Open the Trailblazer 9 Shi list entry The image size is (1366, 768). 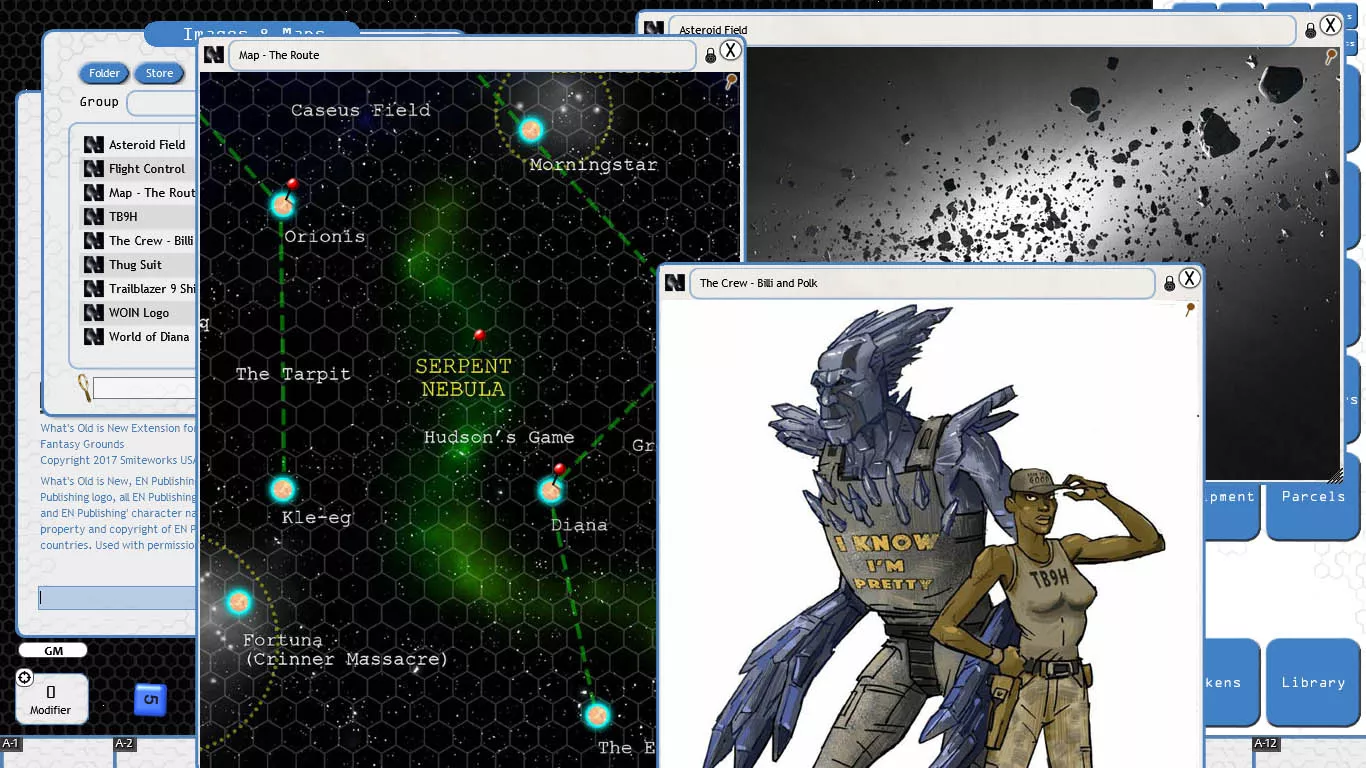[x=152, y=289]
